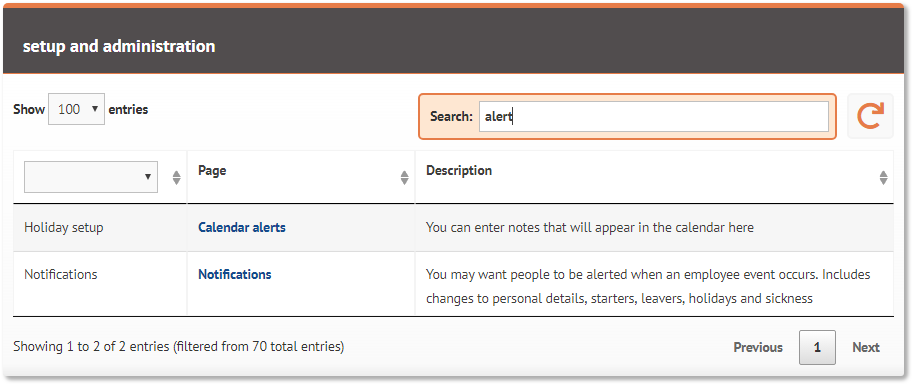Click the employee event alert description
Image resolution: width=917 pixels, height=389 pixels.
coord(648,287)
